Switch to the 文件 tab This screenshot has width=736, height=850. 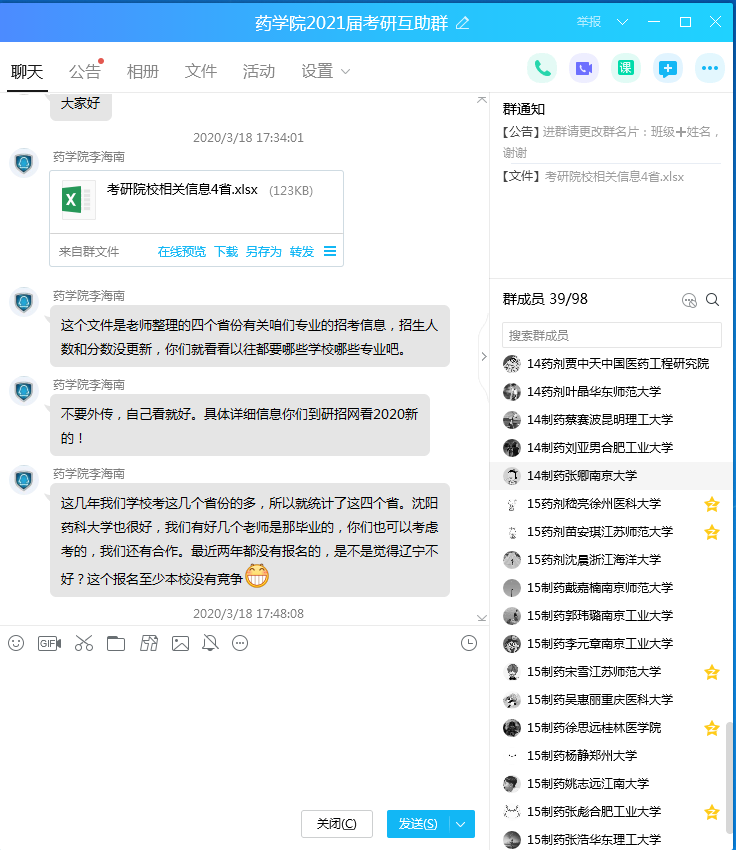tap(201, 71)
